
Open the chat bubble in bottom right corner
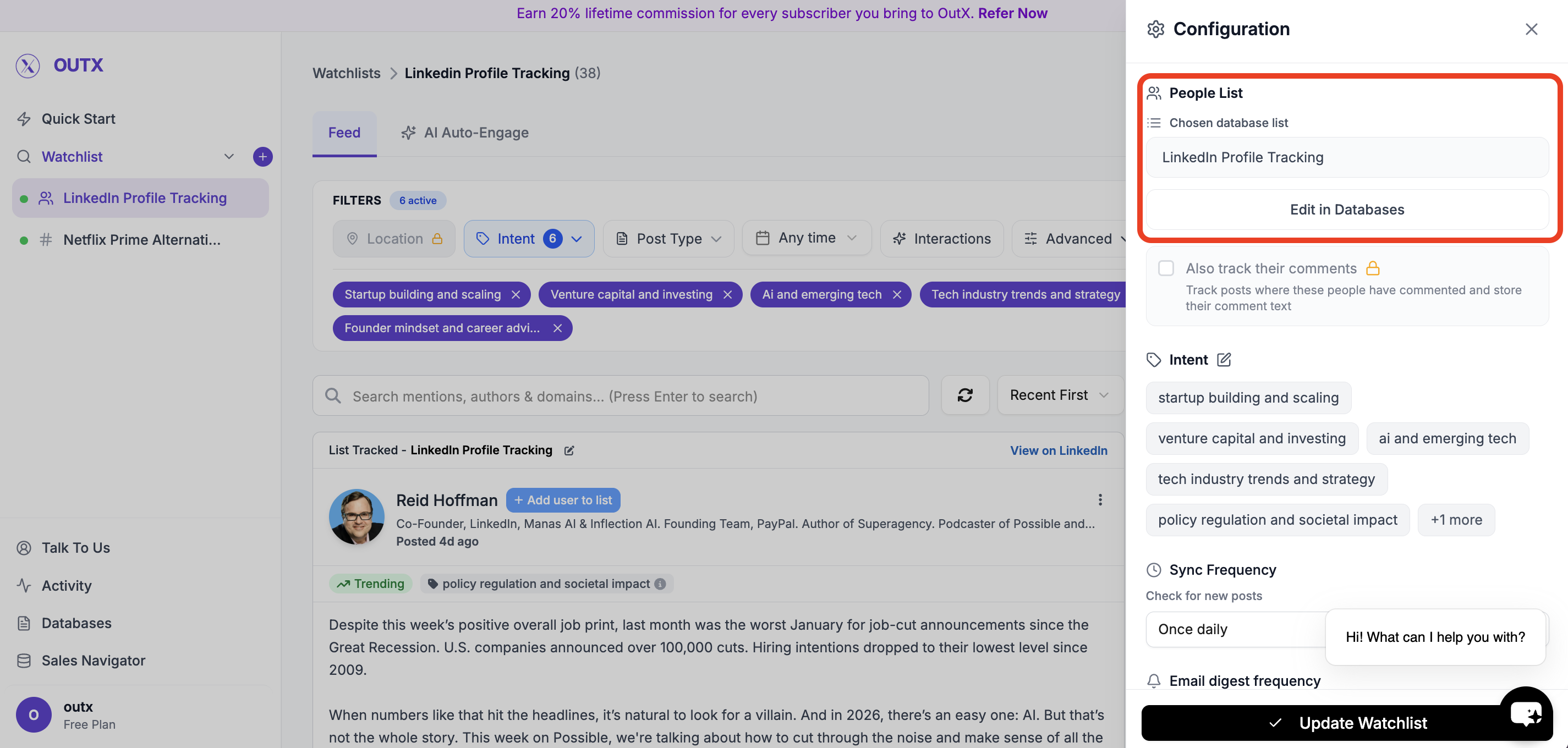click(x=1527, y=712)
